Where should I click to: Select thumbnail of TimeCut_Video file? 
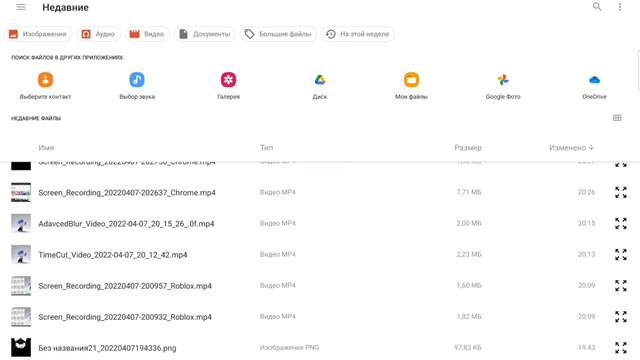21,254
